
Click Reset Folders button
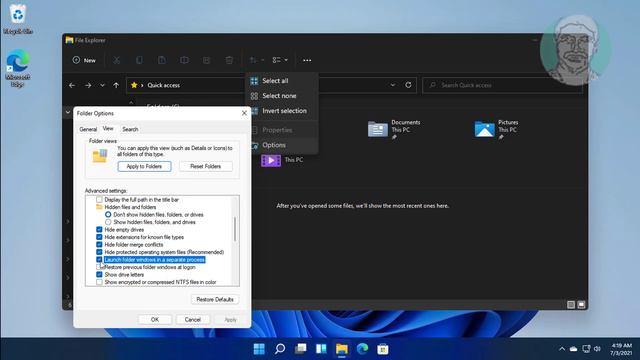206,167
